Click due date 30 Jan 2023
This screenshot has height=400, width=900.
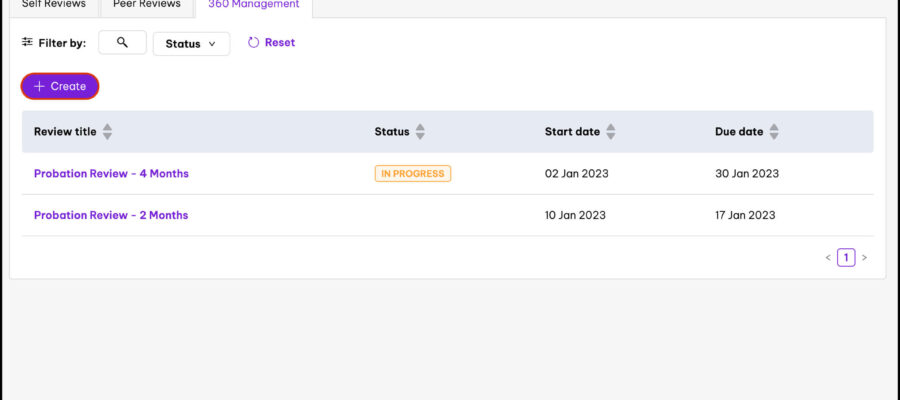coord(747,173)
